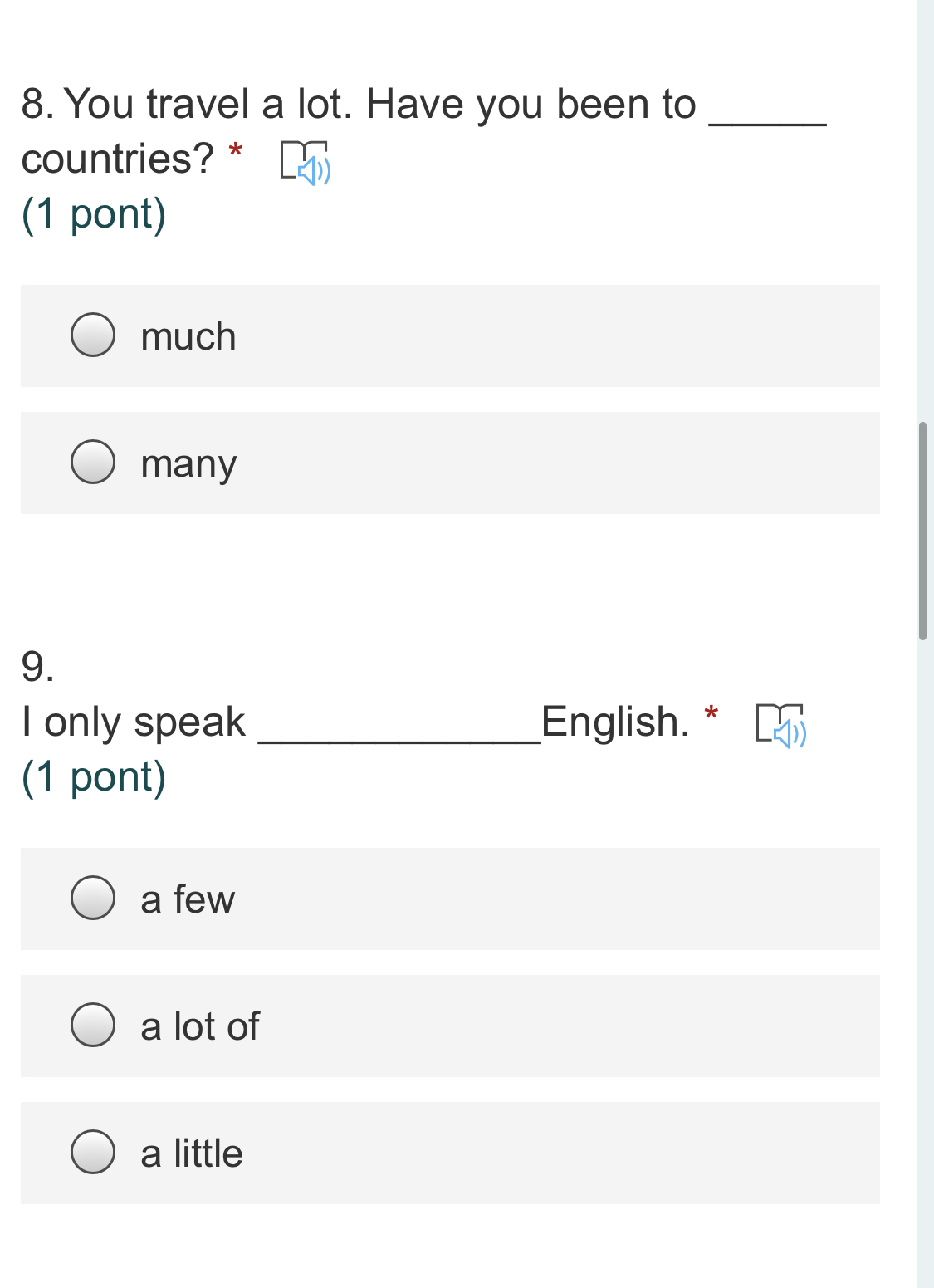The image size is (934, 1288).
Task: Open Immersive Reader for question 9
Action: point(780,725)
